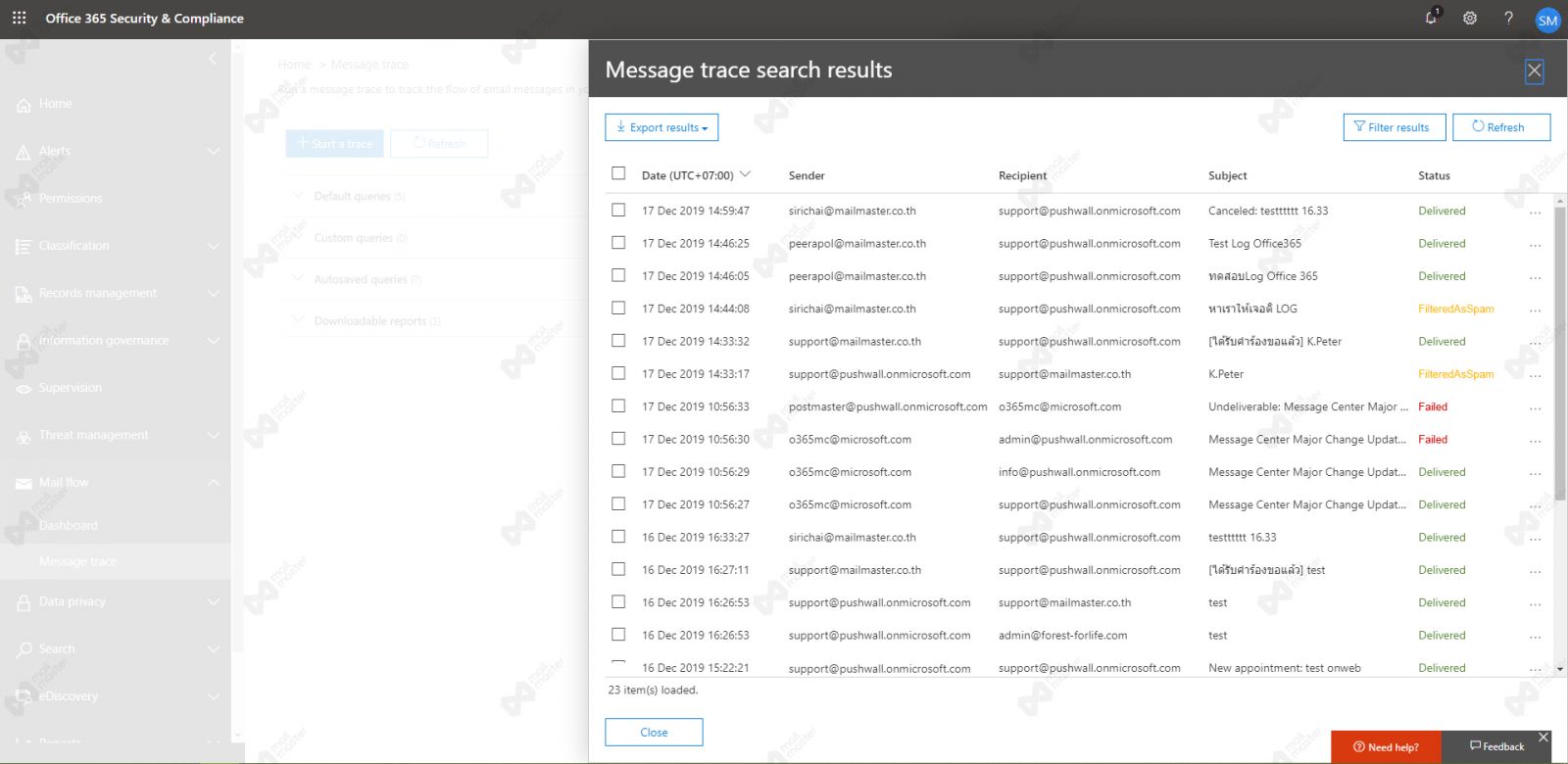Click Start a trace in background page

[335, 144]
